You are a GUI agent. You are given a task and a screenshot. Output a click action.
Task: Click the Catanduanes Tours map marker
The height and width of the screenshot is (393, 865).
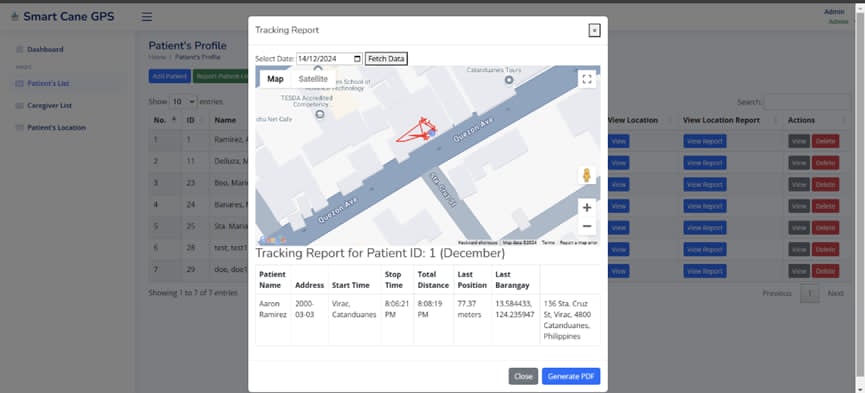pos(509,81)
